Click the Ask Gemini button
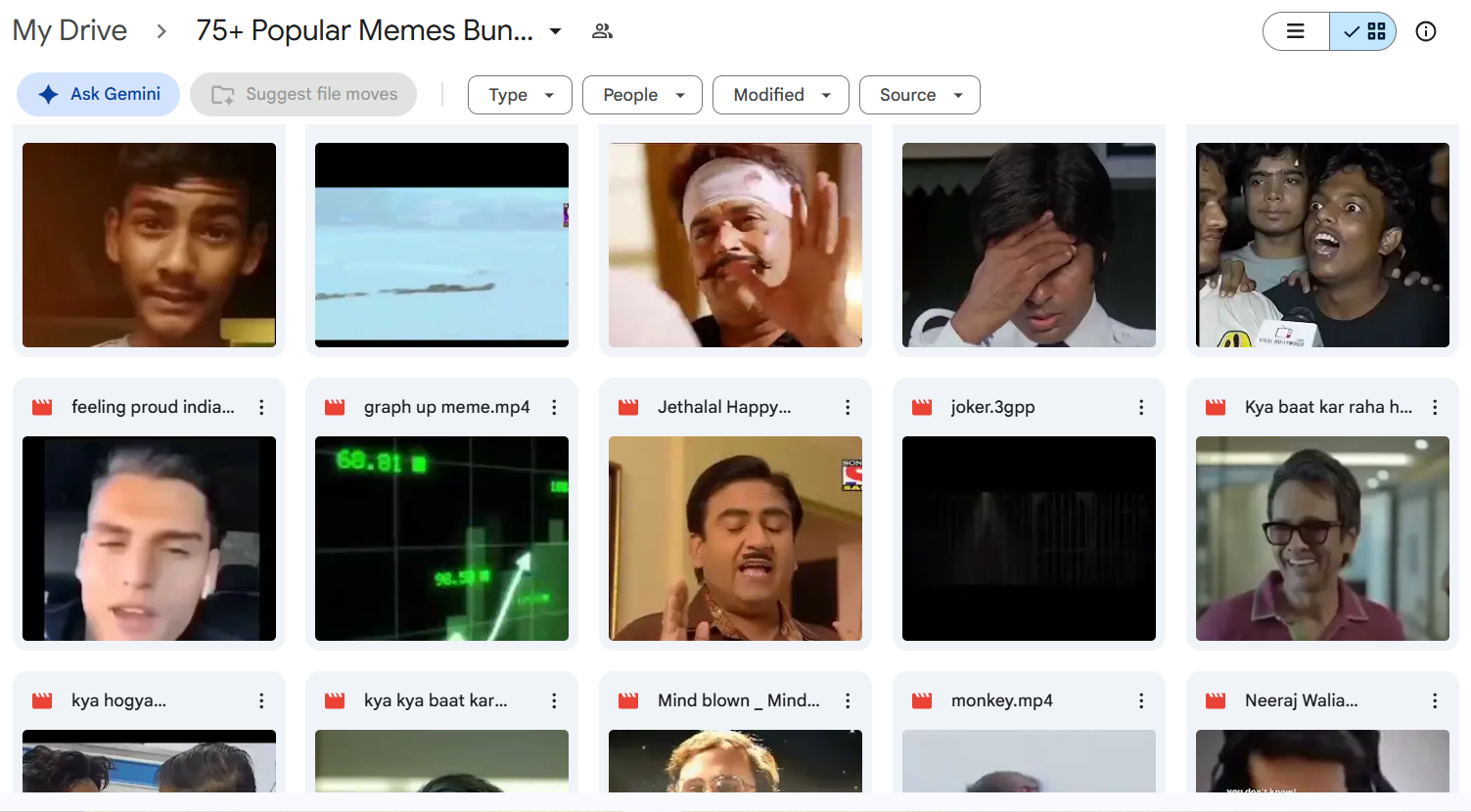The height and width of the screenshot is (812, 1471). (x=98, y=94)
